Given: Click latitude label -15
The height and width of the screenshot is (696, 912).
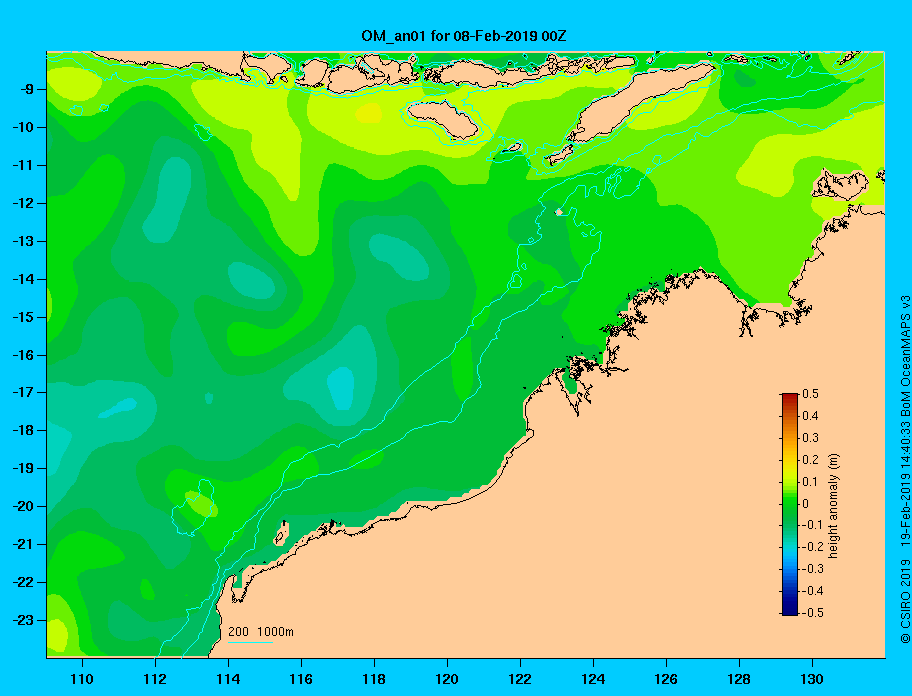Looking at the screenshot, I should pyautogui.click(x=22, y=317).
